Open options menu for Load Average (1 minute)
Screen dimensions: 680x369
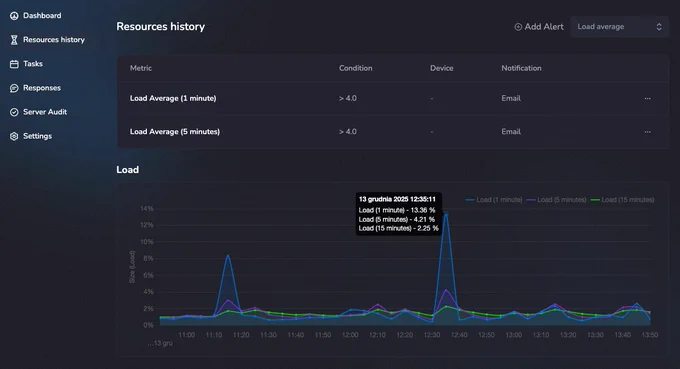[647, 98]
